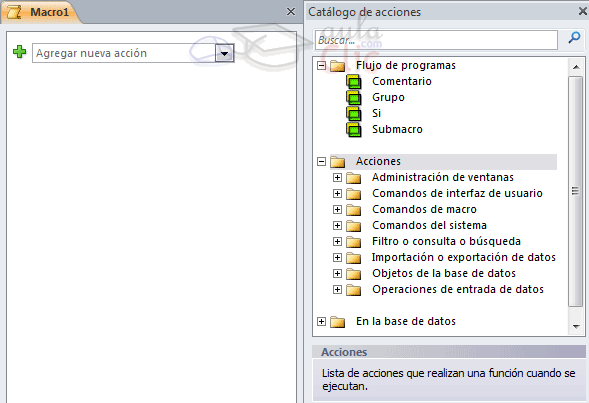Click the Grupo block icon
The width and height of the screenshot is (589, 403).
coord(353,98)
